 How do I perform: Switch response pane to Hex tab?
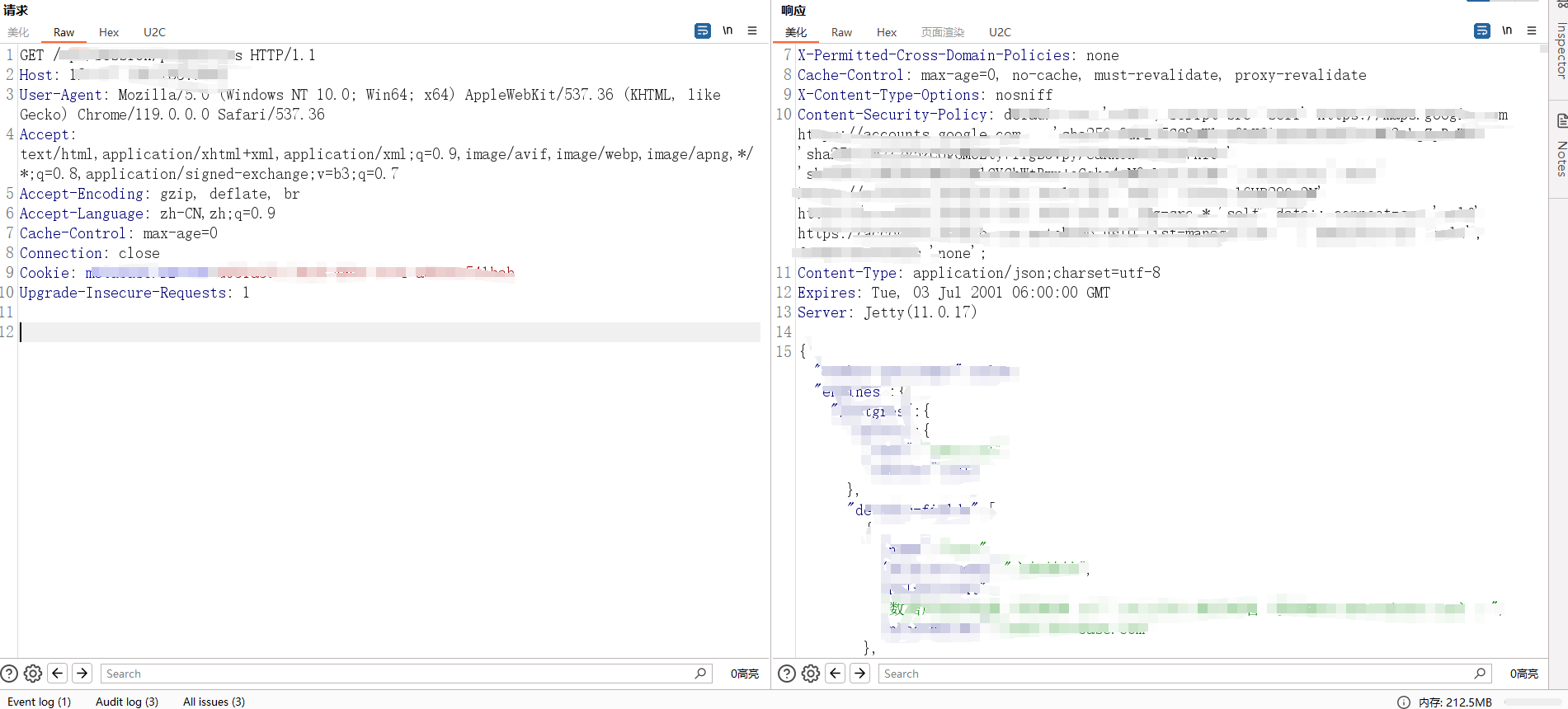point(887,32)
